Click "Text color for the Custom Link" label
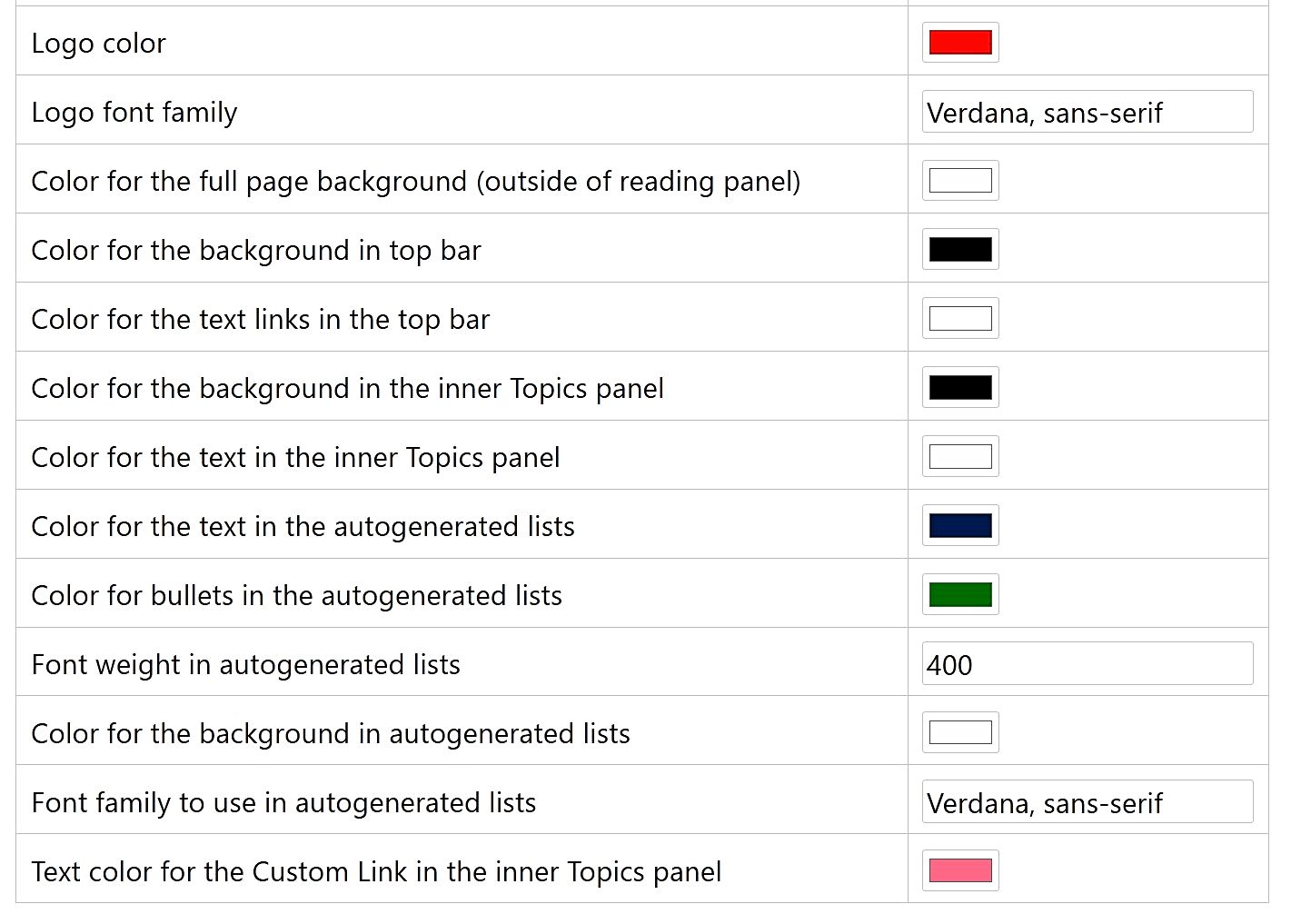 click(376, 872)
